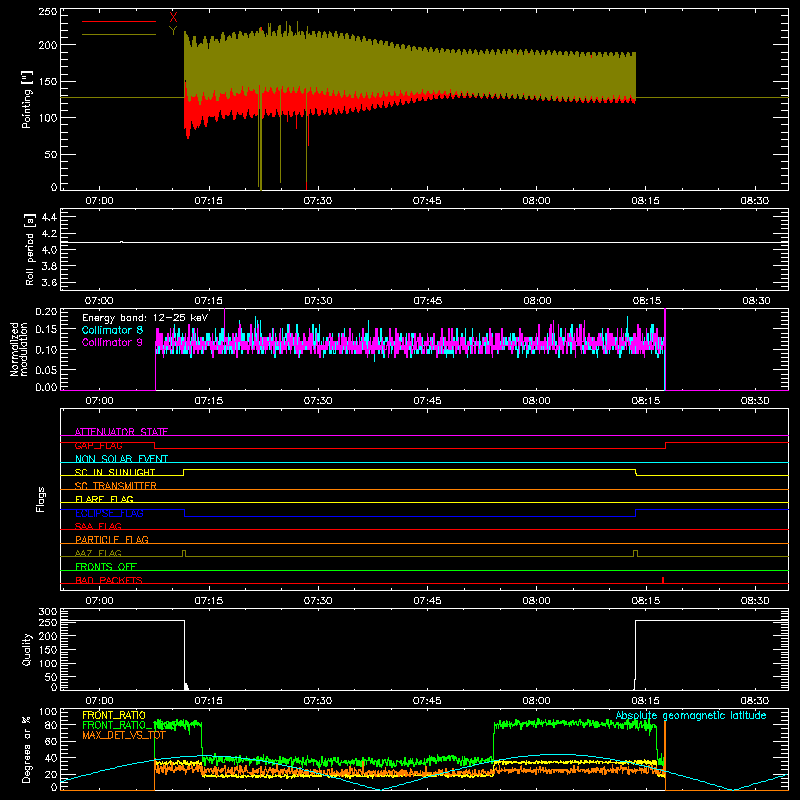Click the SC_IN_SUNLIGHT flag label
This screenshot has height=800, width=800.
click(x=115, y=472)
